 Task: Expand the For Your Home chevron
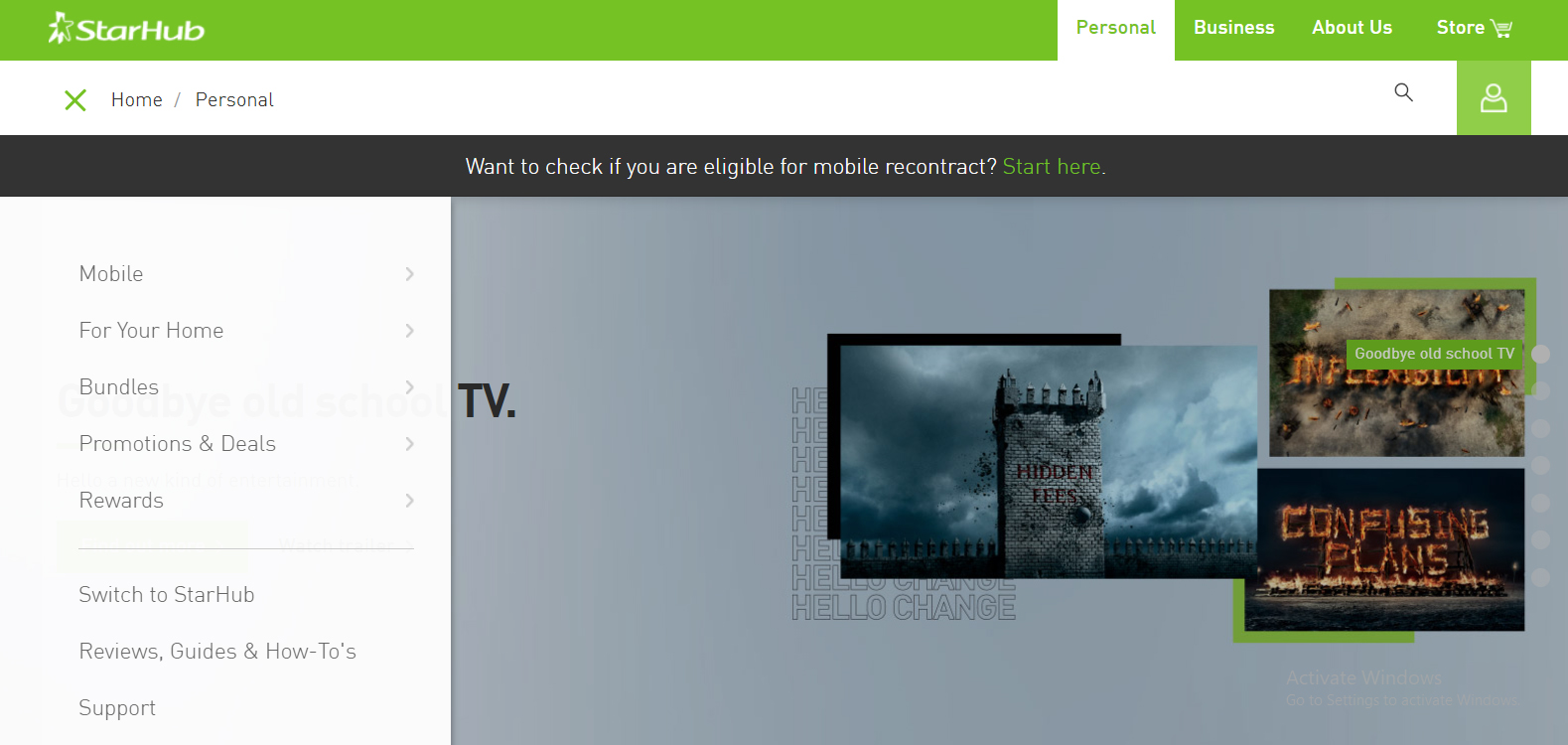(x=409, y=331)
